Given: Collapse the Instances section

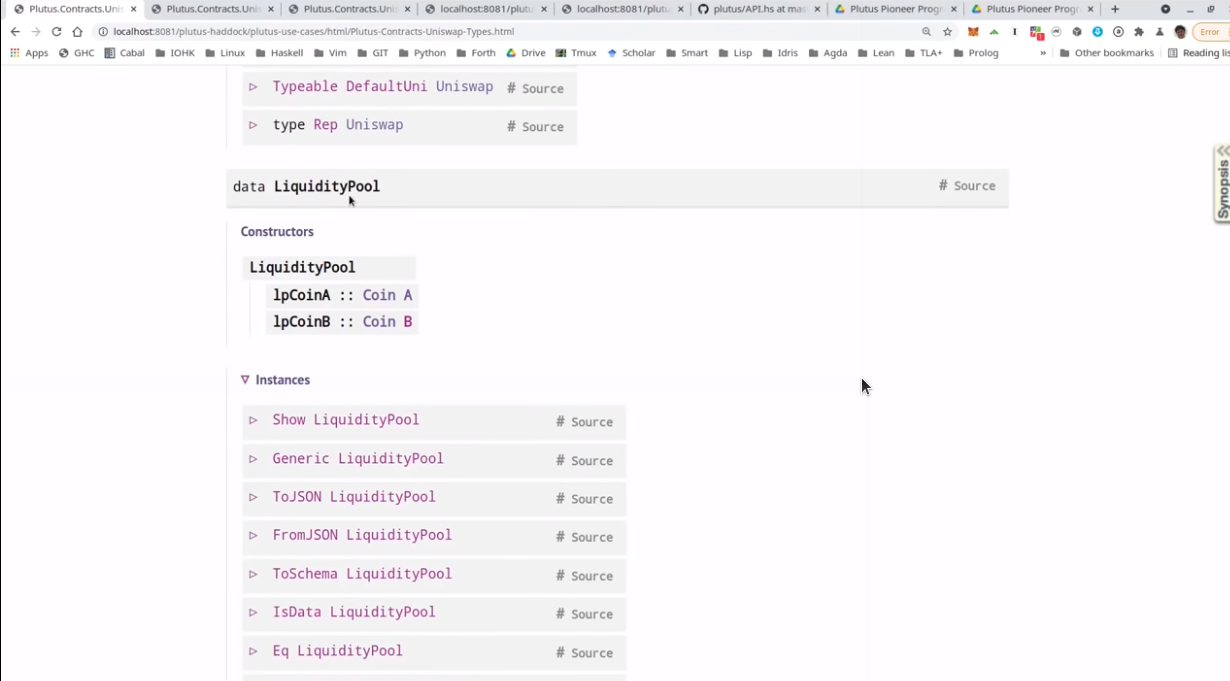Looking at the screenshot, I should 245,380.
